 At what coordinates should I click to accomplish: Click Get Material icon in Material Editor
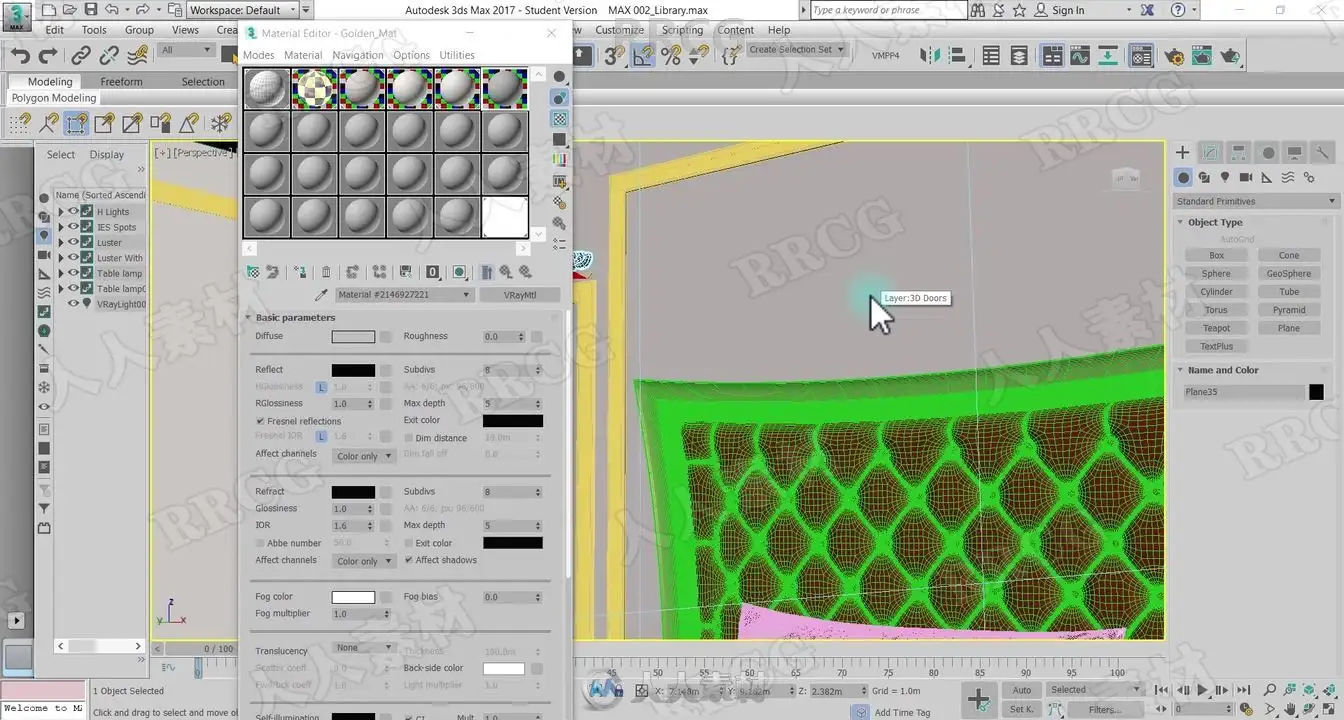pos(253,272)
